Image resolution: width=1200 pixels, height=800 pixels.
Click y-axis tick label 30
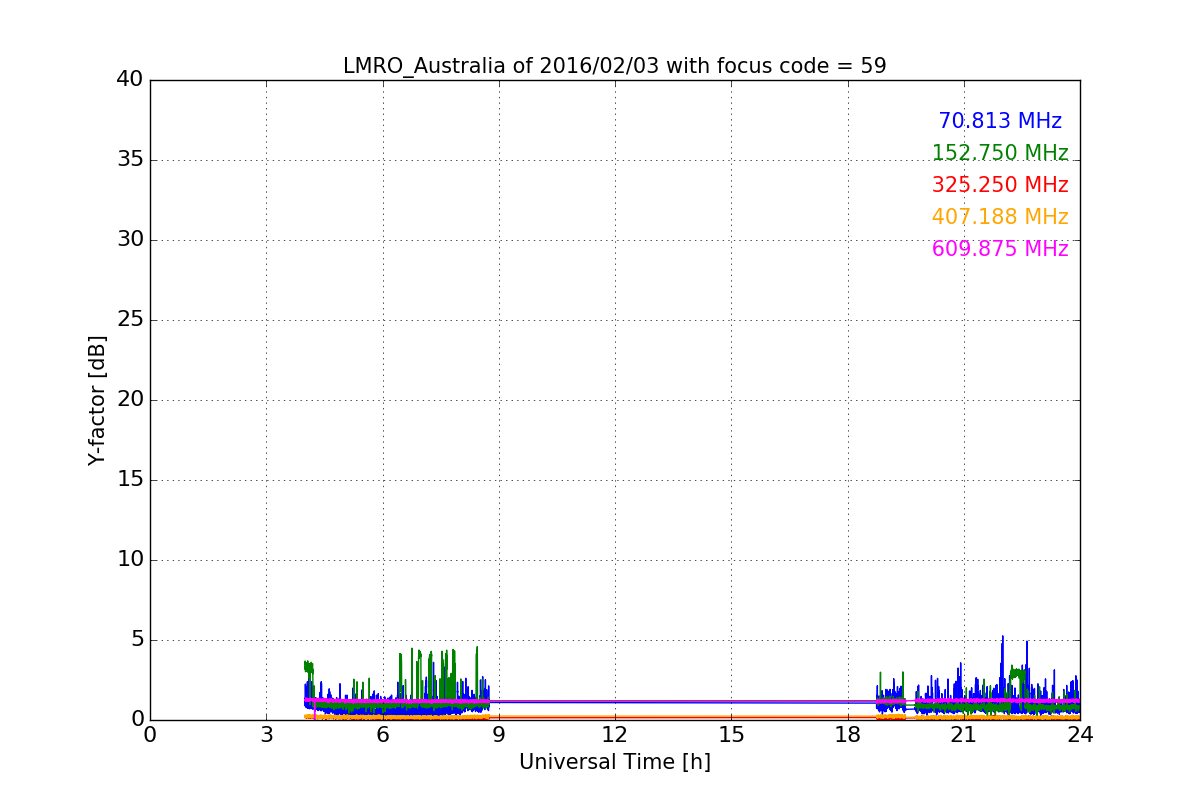pos(130,240)
